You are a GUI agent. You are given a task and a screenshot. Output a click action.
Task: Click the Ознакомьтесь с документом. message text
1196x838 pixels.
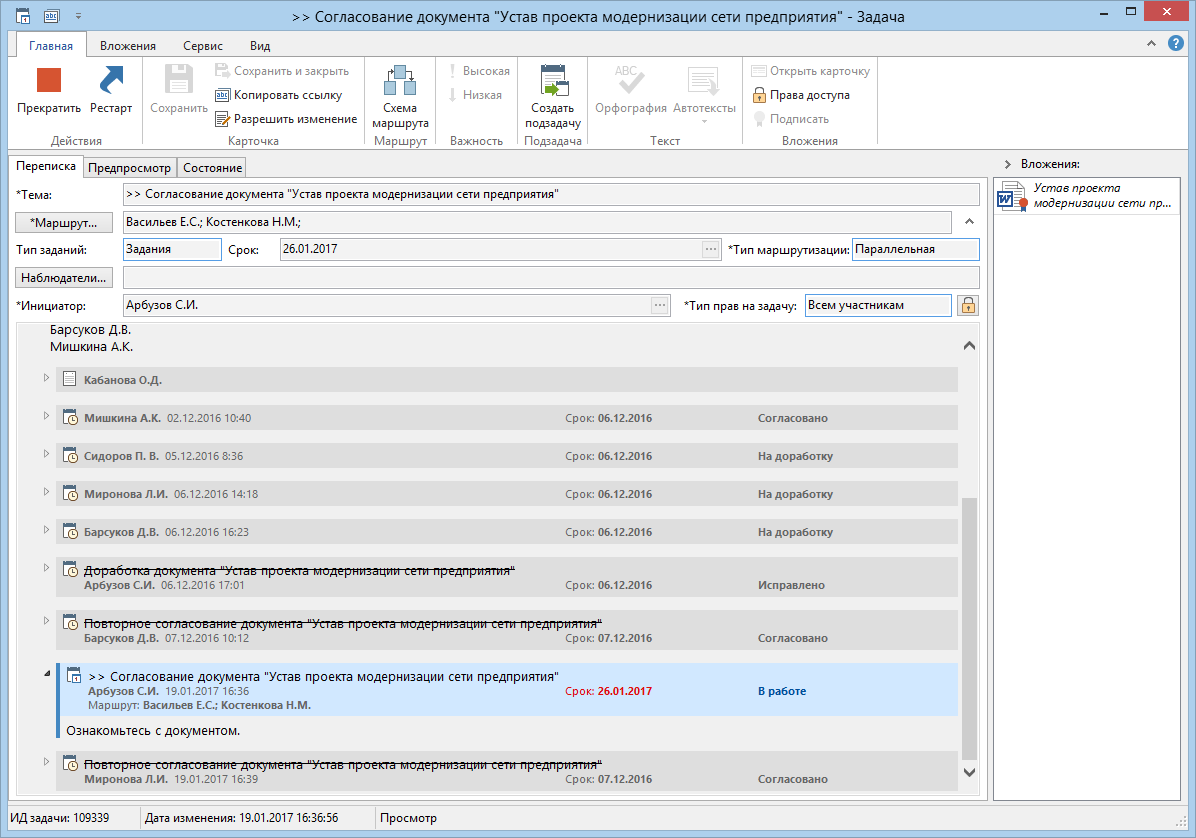click(x=153, y=730)
